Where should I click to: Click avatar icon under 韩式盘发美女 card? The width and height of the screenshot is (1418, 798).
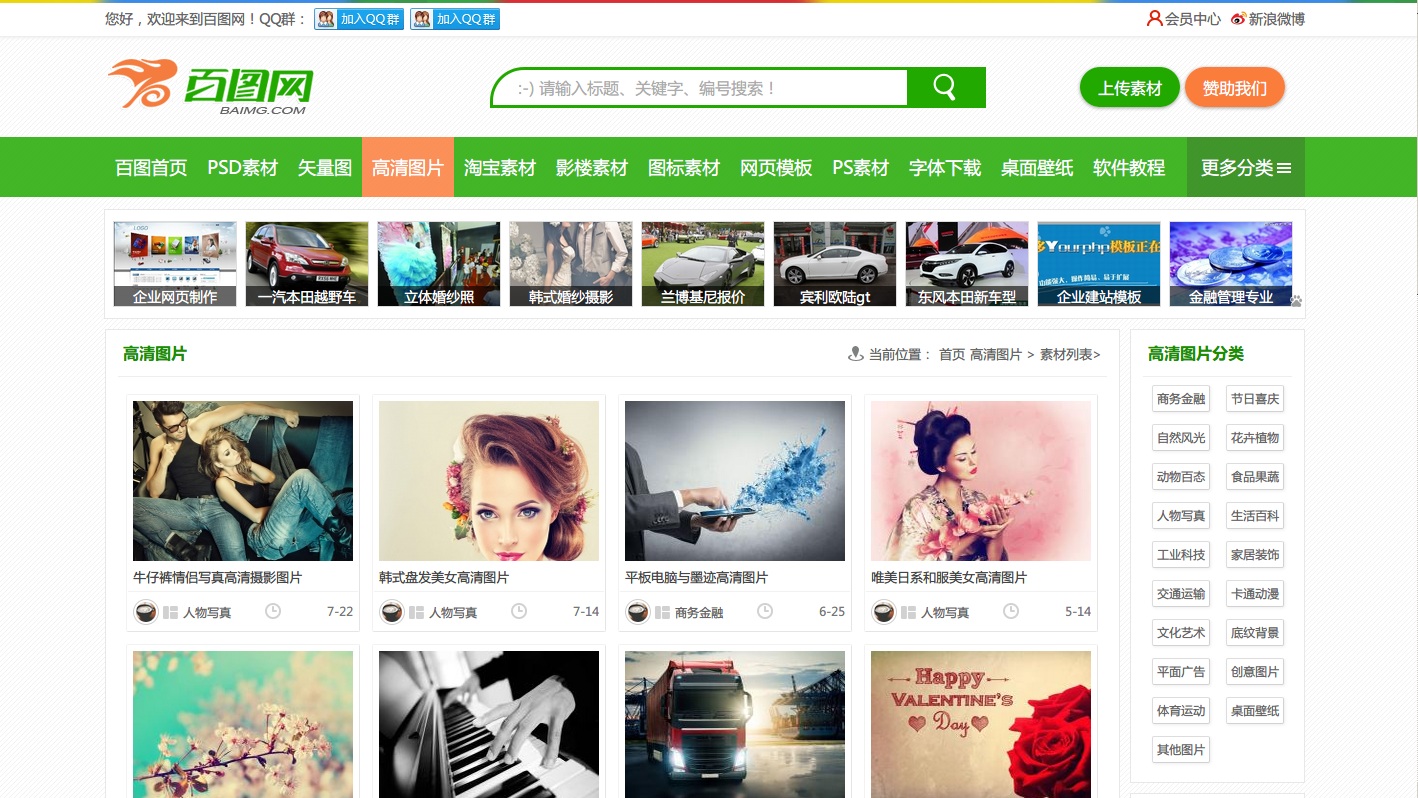tap(392, 612)
